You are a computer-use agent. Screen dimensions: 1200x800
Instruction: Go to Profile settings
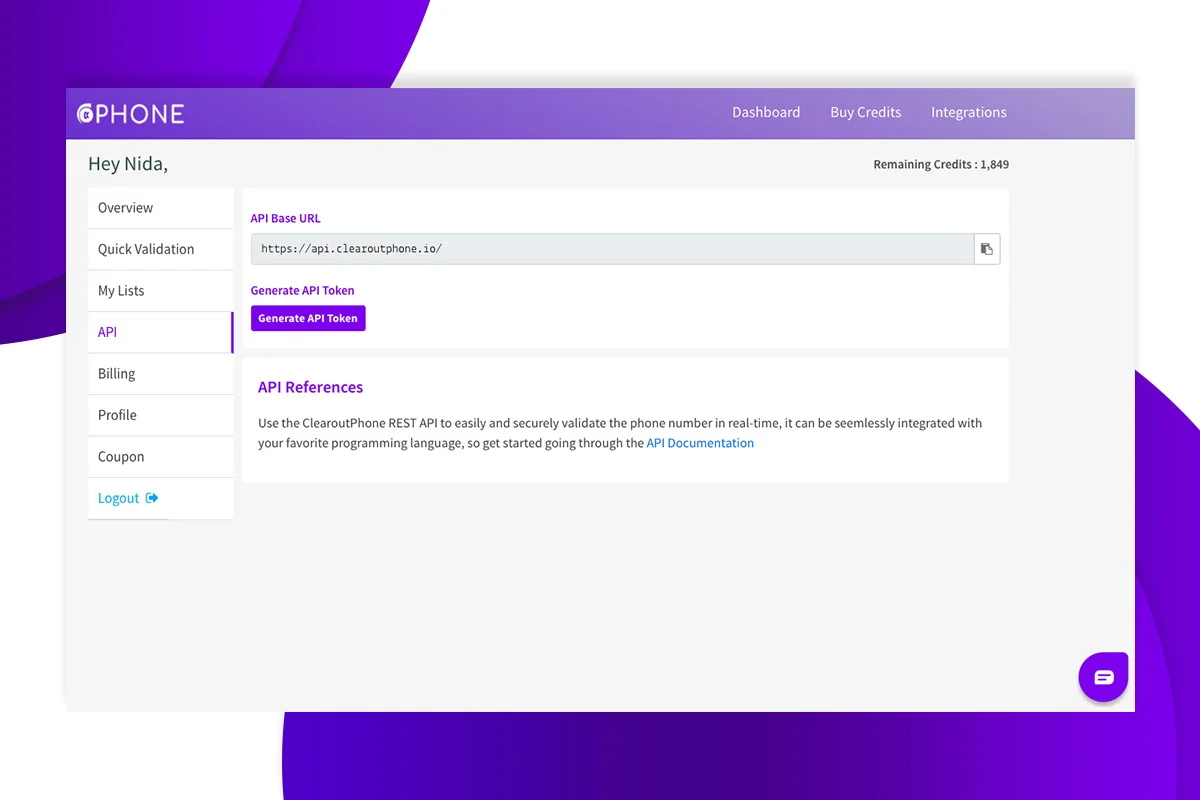point(160,415)
